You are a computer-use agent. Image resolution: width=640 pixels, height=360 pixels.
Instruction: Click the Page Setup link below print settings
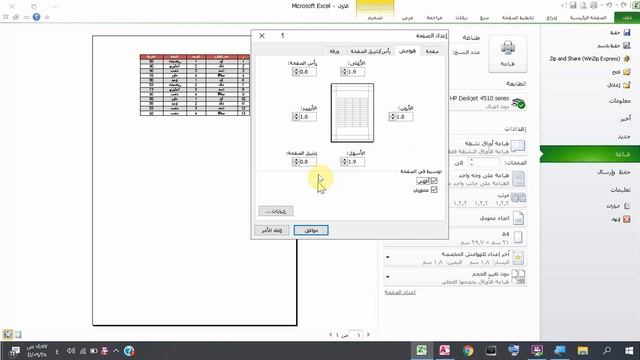point(400,292)
